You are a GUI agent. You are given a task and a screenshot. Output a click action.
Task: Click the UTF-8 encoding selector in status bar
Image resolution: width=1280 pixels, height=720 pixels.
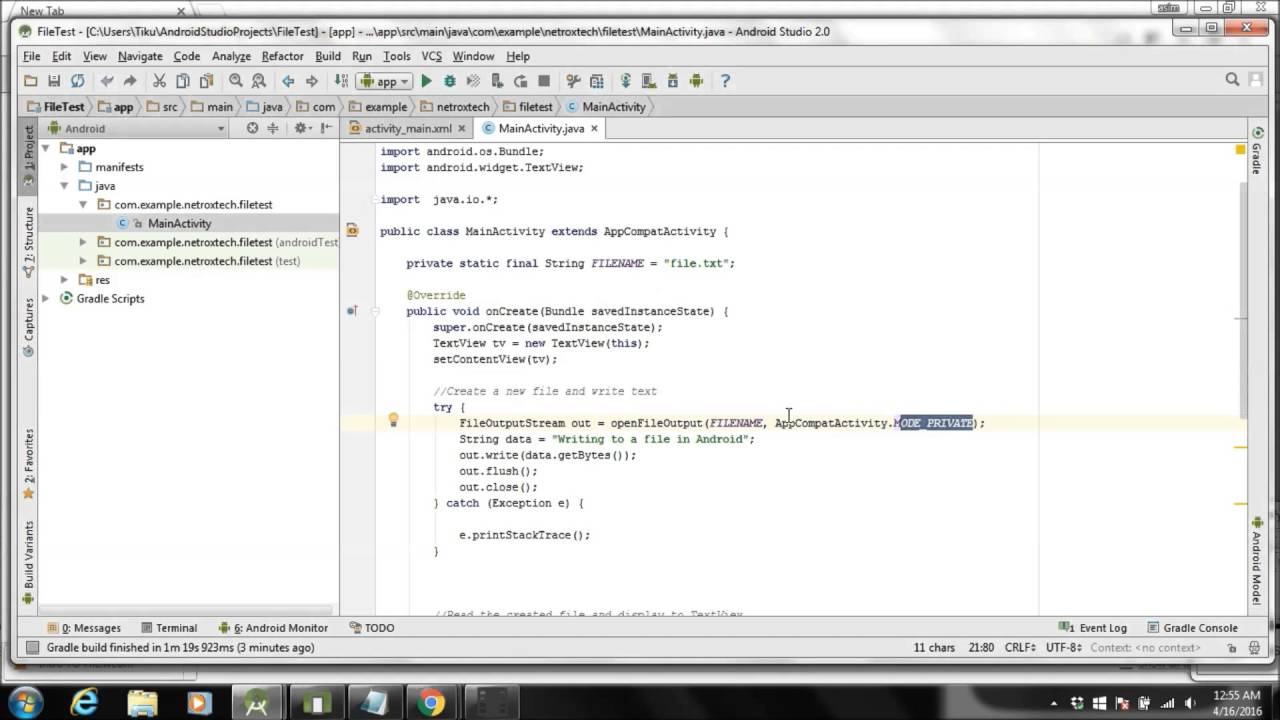pos(1063,648)
